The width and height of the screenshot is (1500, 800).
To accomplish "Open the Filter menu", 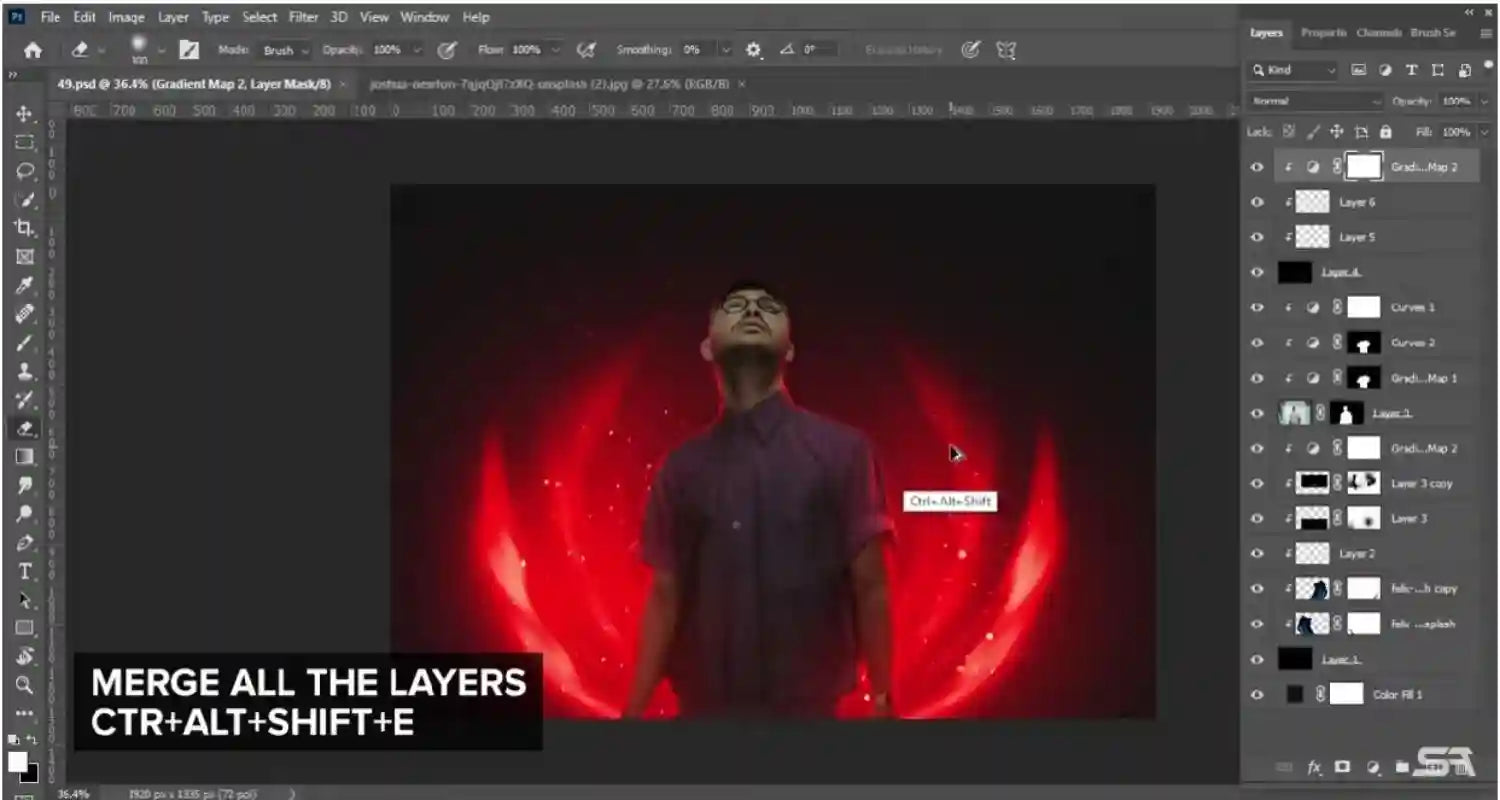I will click(x=303, y=17).
